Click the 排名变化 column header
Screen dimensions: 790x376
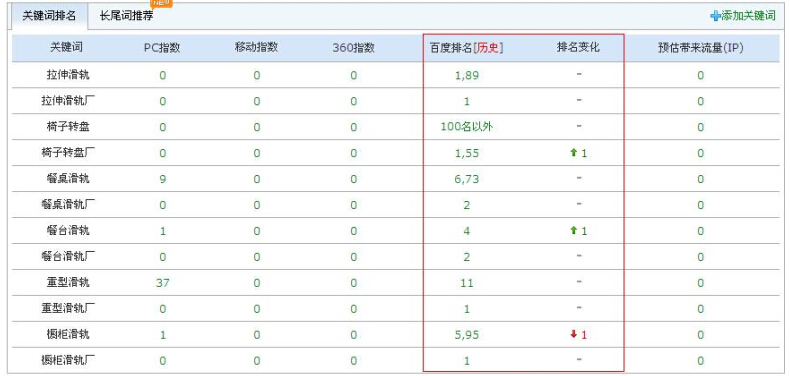tap(578, 47)
